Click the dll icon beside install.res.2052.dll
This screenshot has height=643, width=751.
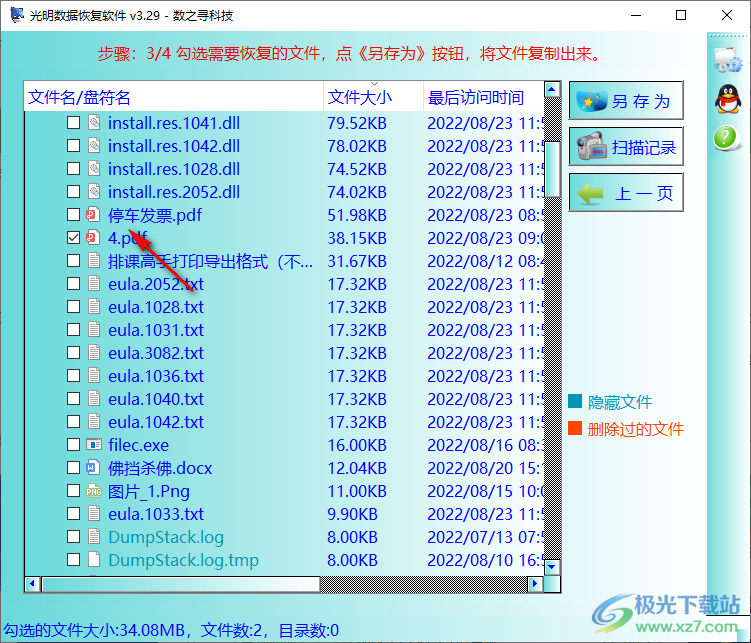point(94,192)
